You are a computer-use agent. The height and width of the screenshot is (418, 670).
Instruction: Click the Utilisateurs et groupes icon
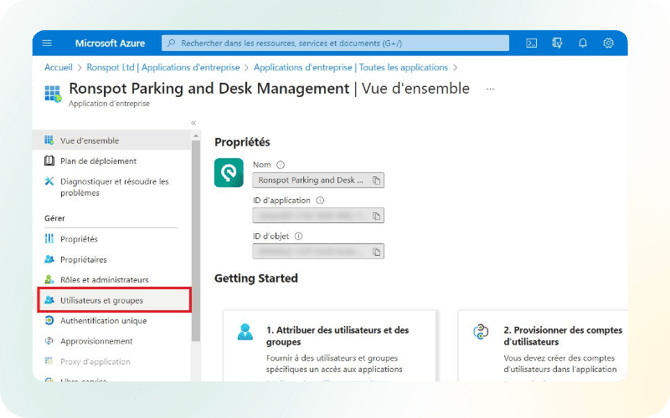click(49, 300)
